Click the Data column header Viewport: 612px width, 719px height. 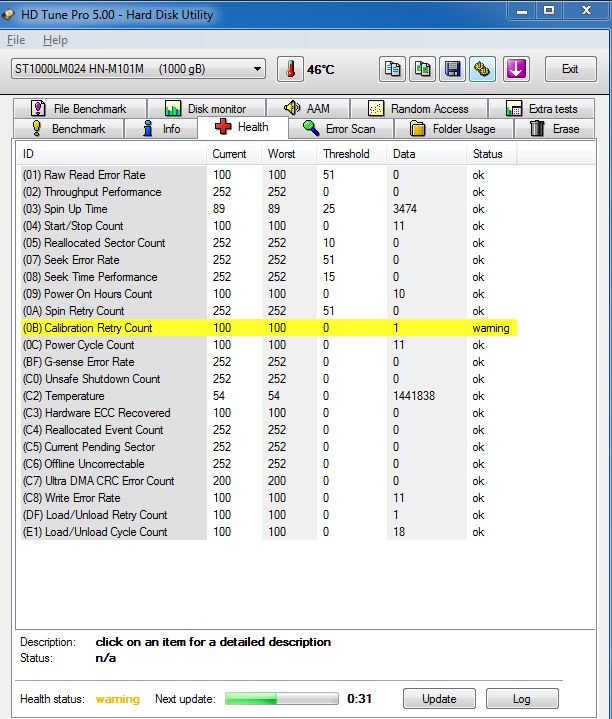coord(426,154)
